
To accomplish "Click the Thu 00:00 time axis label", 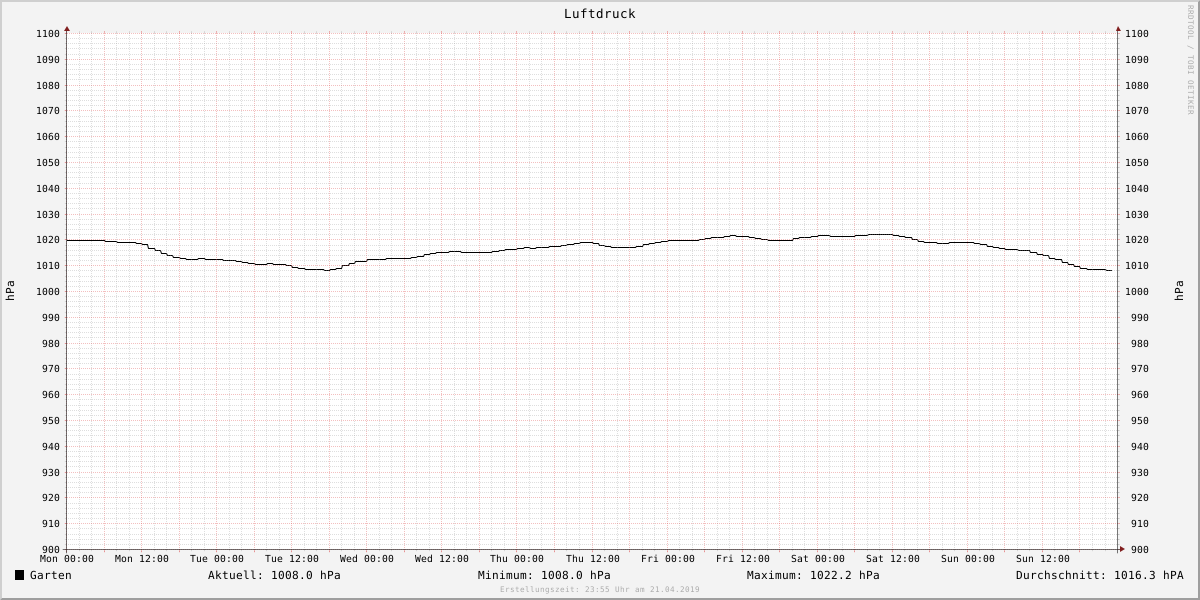I will (517, 559).
